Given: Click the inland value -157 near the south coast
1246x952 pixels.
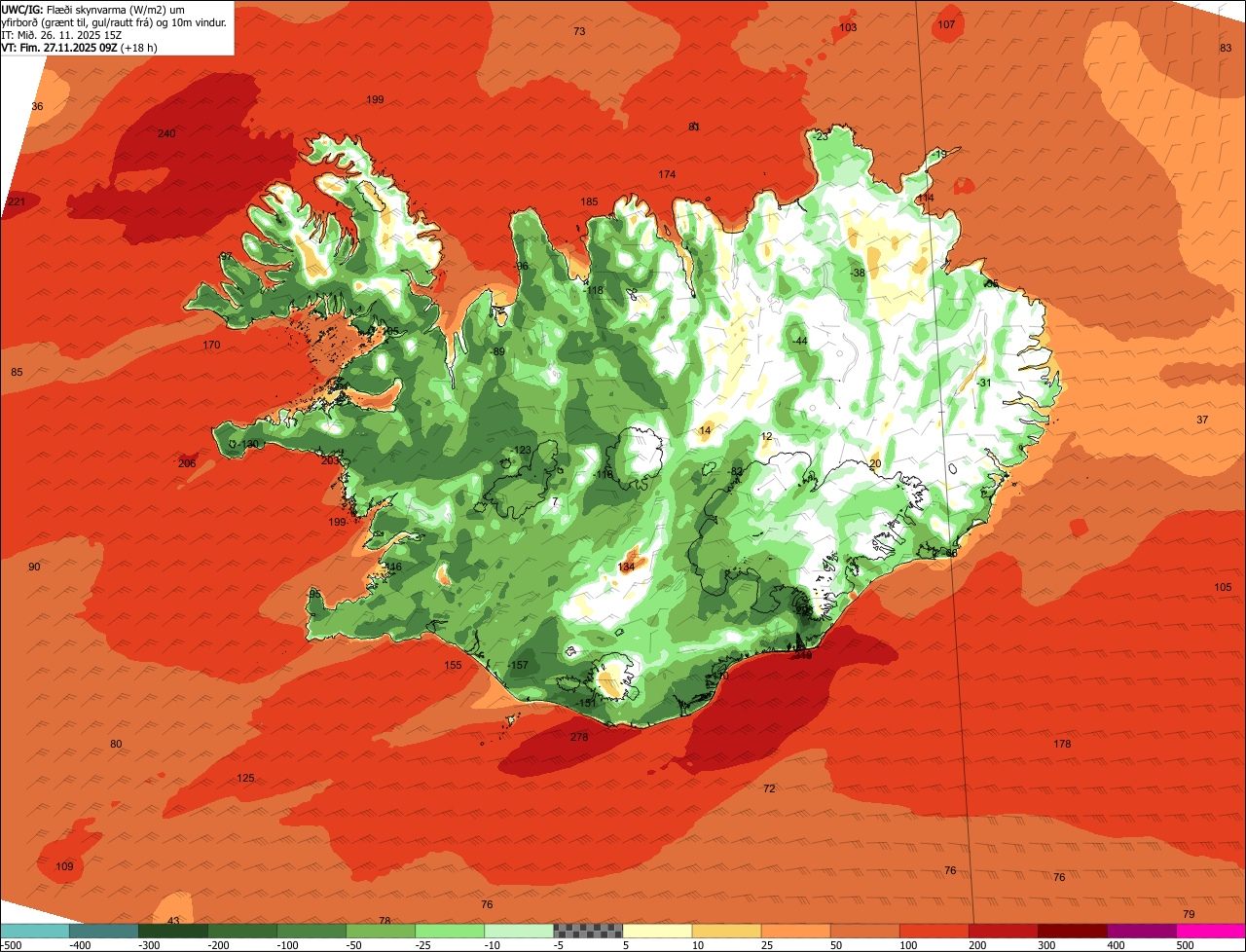Looking at the screenshot, I should click(x=518, y=666).
